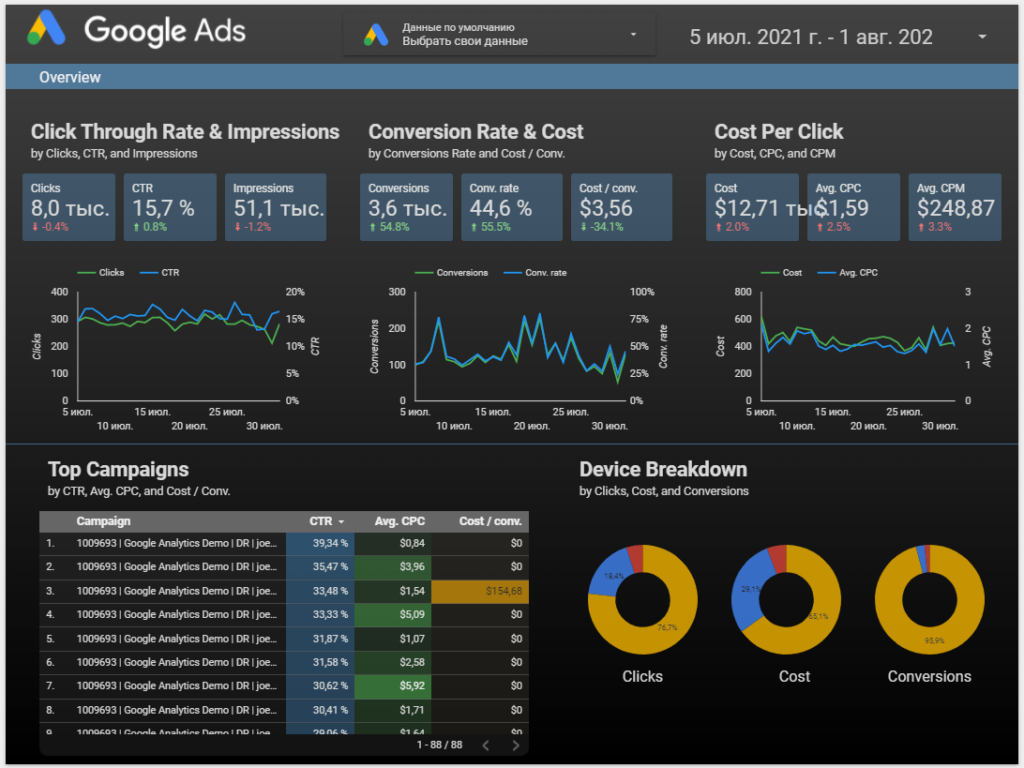The height and width of the screenshot is (768, 1024).
Task: Sort table by Avg. CPC column header
Action: point(401,521)
